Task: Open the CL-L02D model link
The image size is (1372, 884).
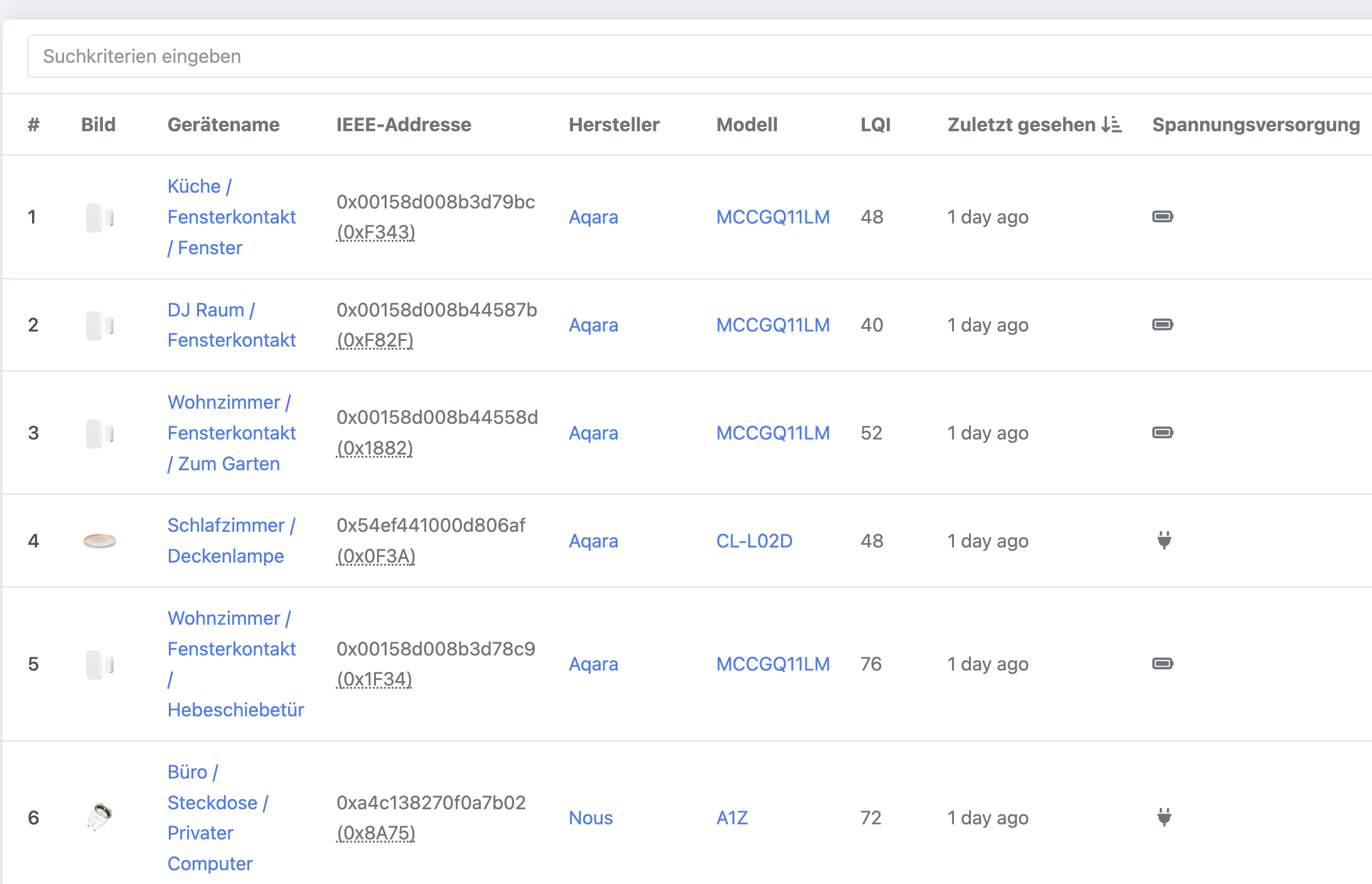Action: pyautogui.click(x=754, y=541)
